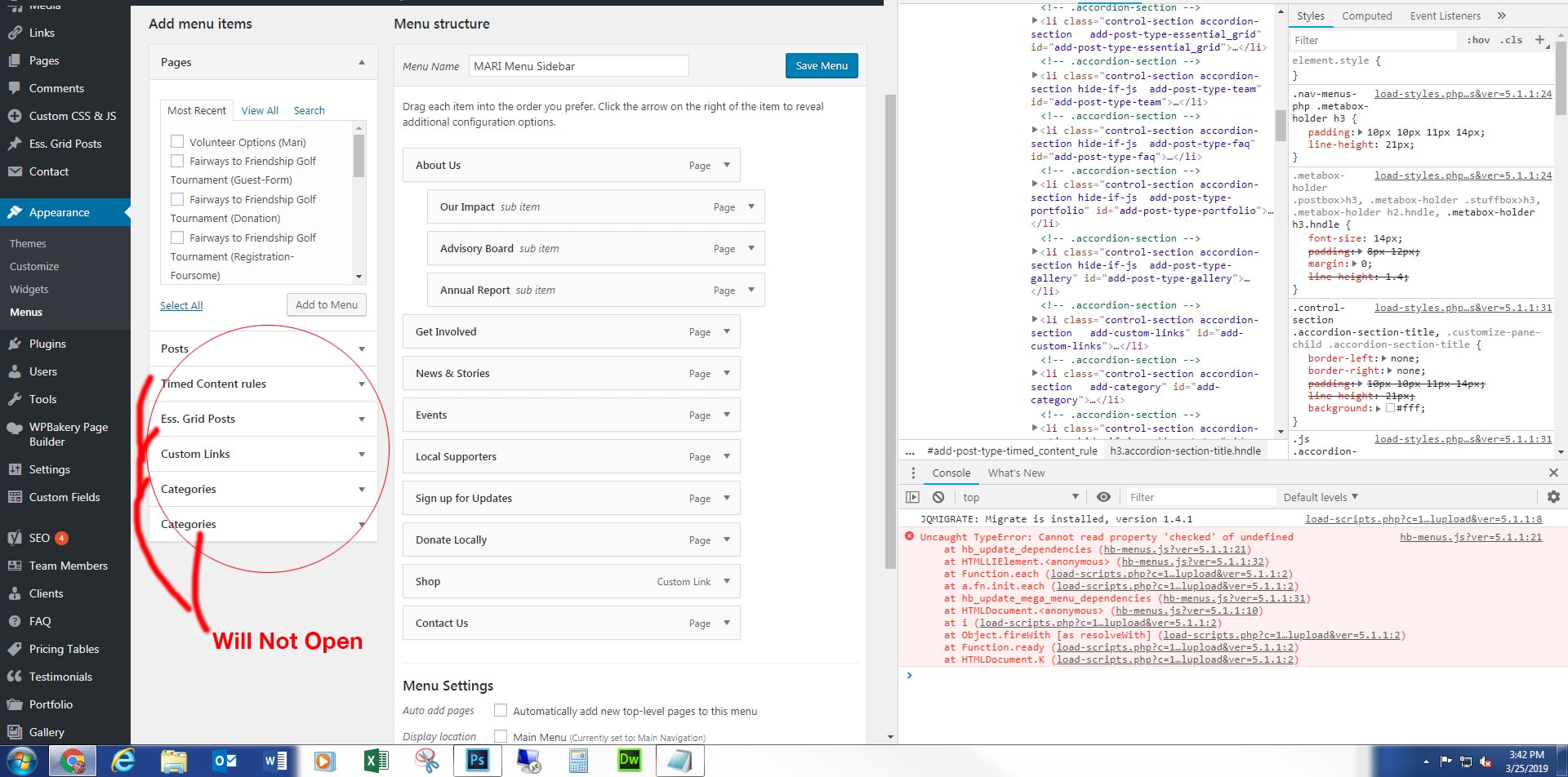The image size is (1568, 777).
Task: Switch to the Computed tab
Action: click(x=1366, y=16)
